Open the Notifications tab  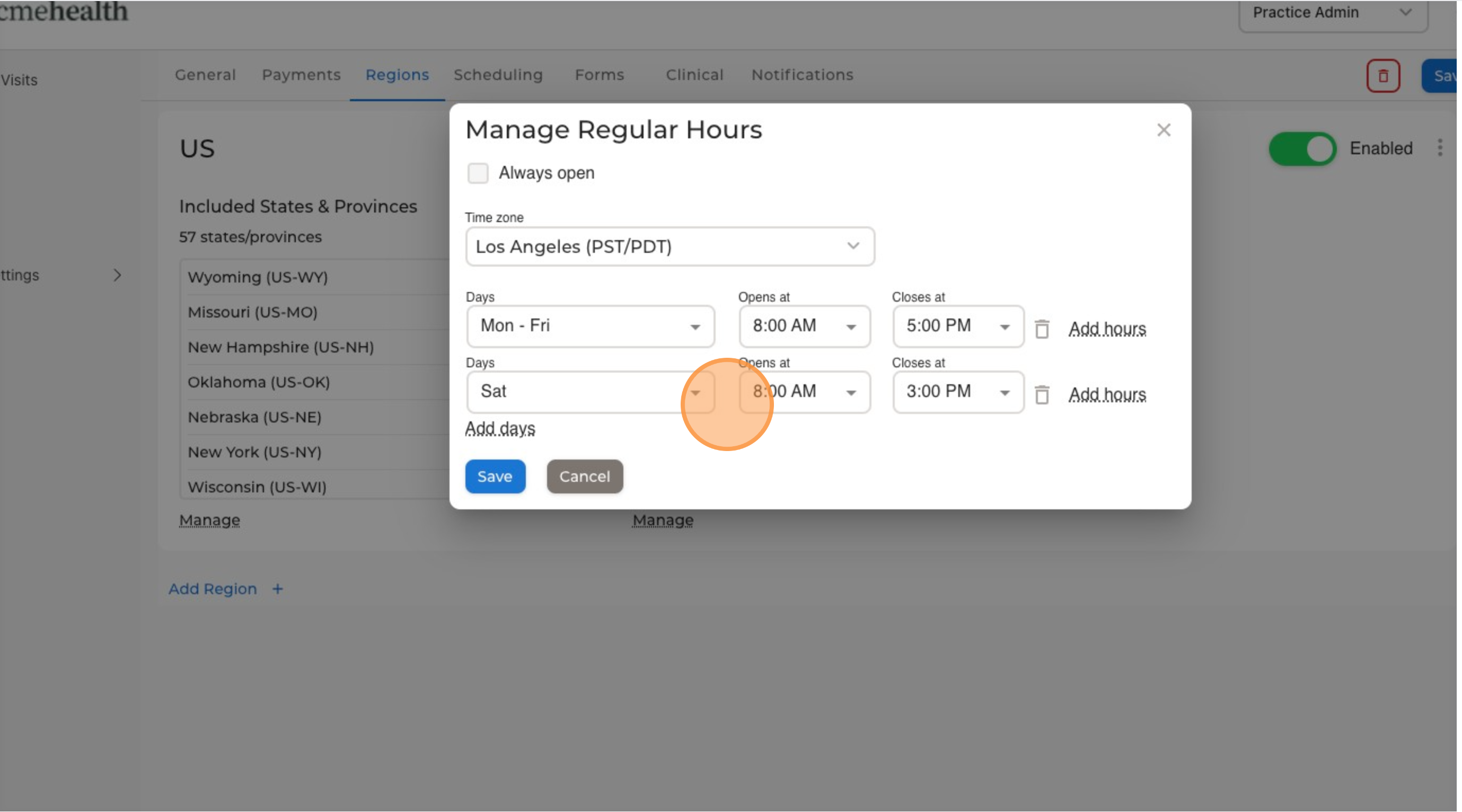[802, 75]
